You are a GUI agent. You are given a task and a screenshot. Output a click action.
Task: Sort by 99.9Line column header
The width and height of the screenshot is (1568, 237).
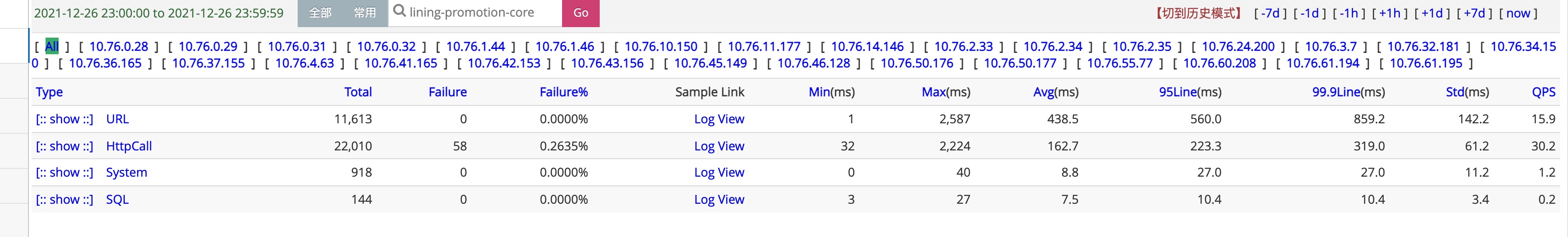click(1336, 92)
